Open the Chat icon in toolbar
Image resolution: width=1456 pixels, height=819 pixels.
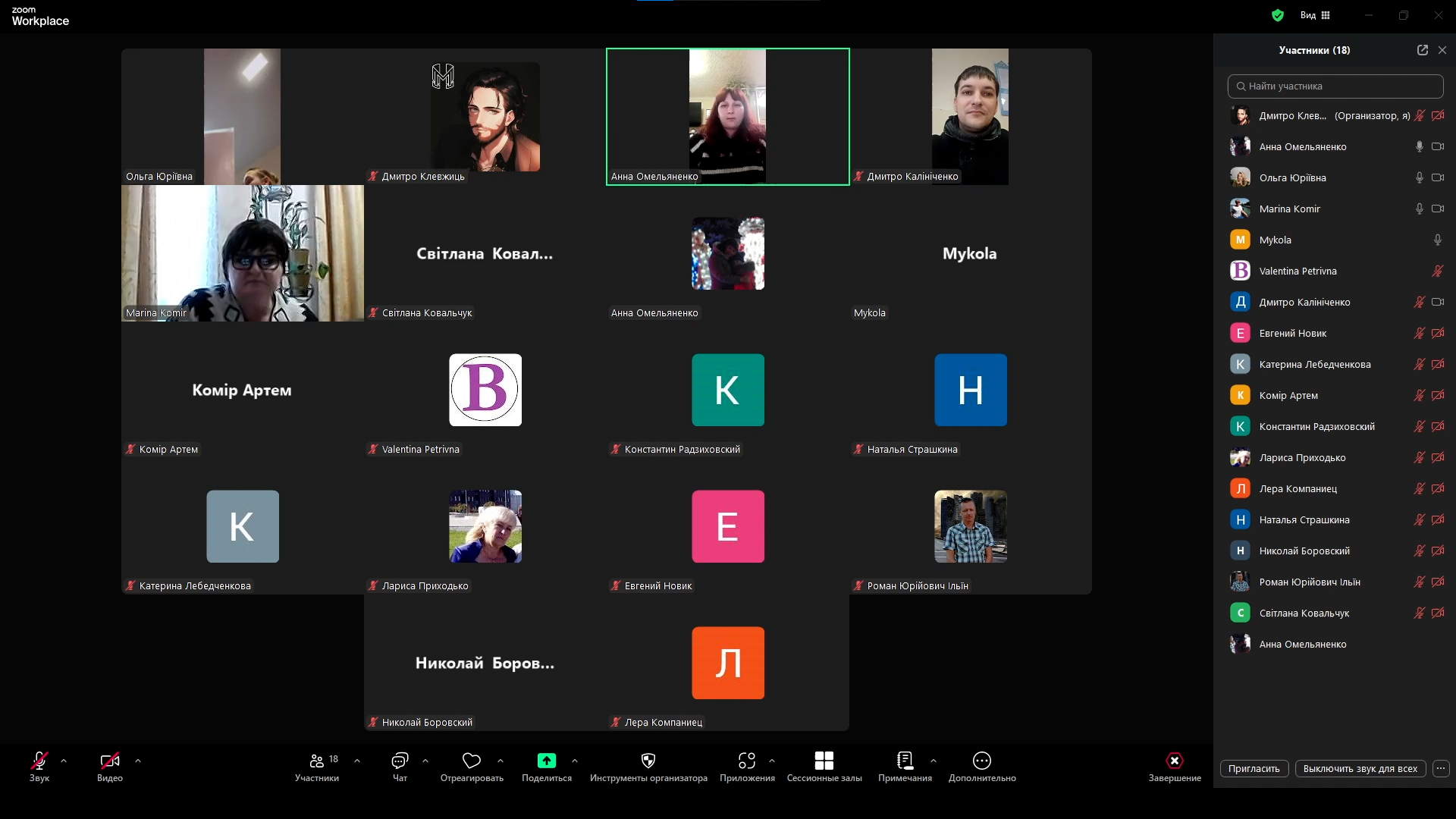click(400, 761)
